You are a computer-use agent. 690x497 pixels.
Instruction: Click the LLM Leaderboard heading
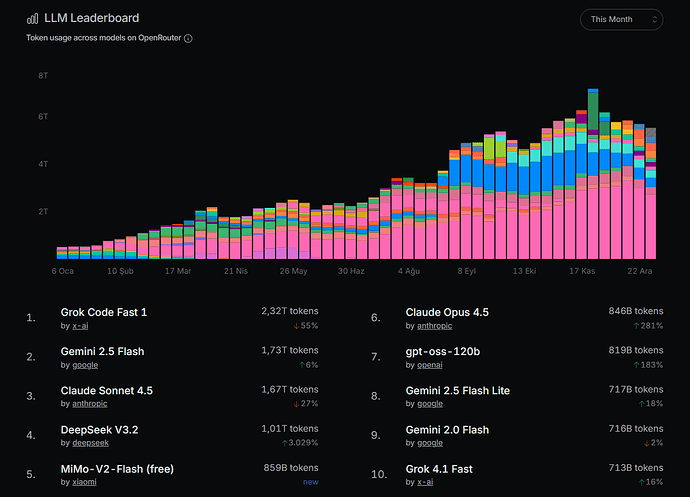click(x=92, y=18)
